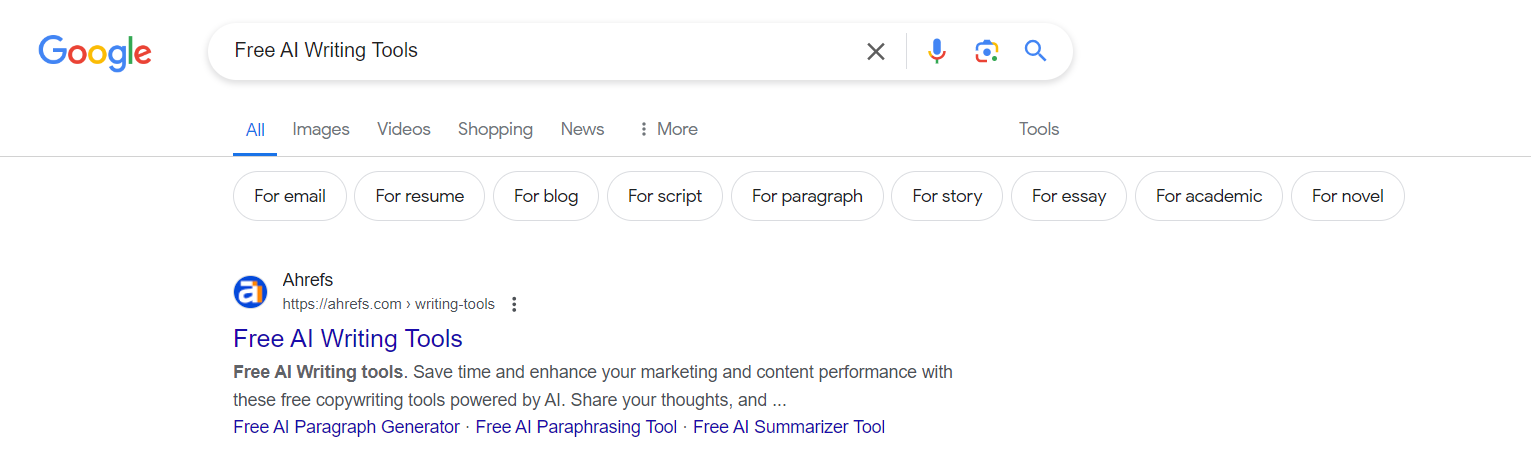
Task: Open the Free AI Paragraph Generator sitelink
Action: pos(346,427)
